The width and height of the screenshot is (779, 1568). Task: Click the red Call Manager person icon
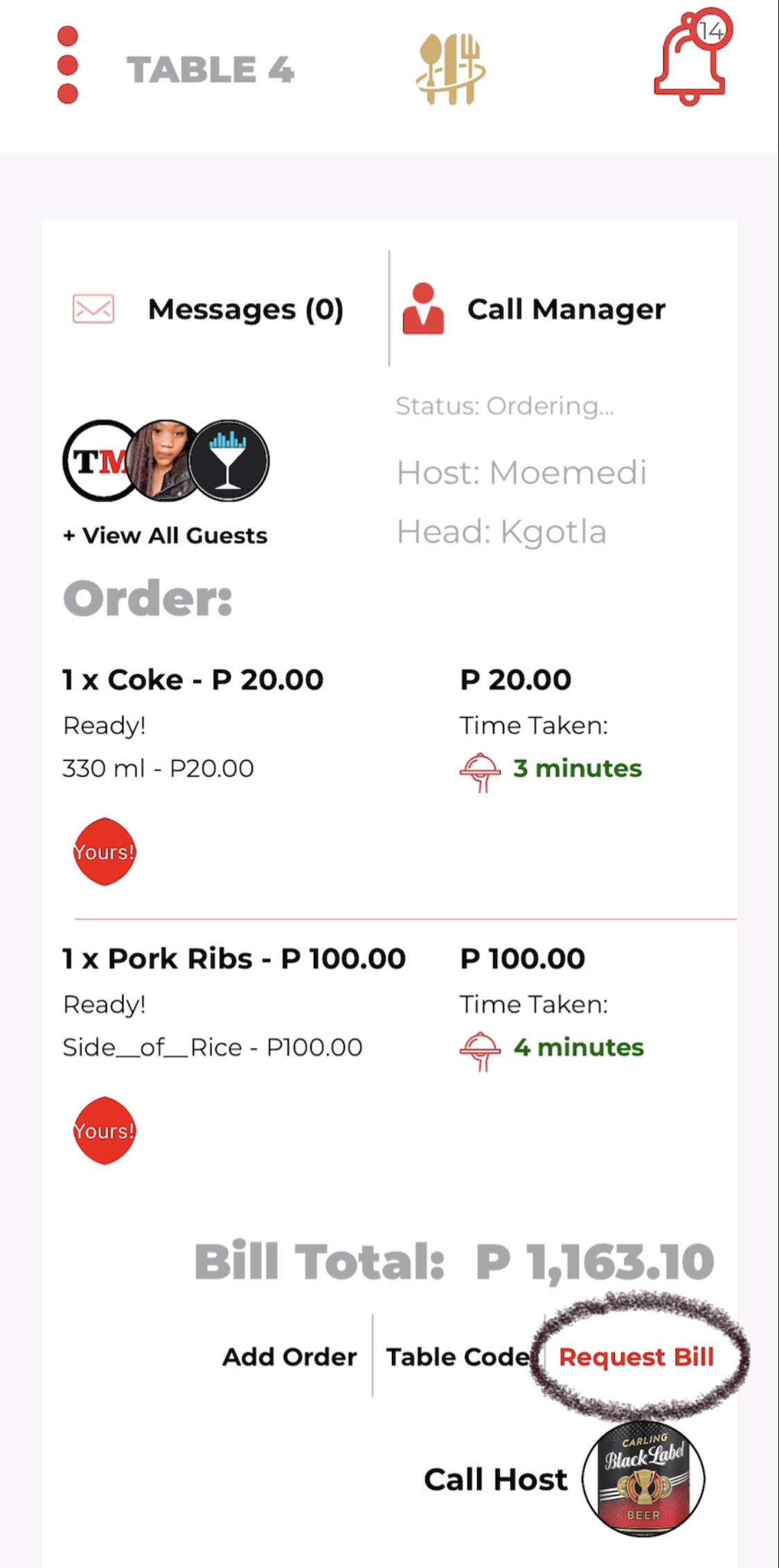point(423,309)
